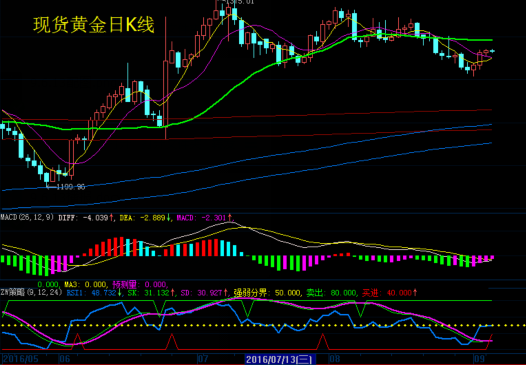The image size is (526, 365).
Task: Click the green down-arrow beside DEA value
Action: click(168, 218)
